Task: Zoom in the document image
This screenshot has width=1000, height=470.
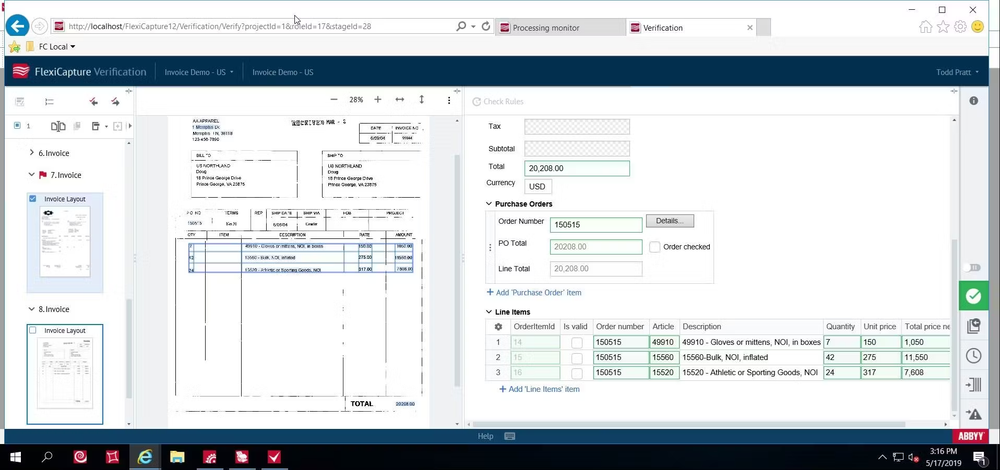Action: 378,100
